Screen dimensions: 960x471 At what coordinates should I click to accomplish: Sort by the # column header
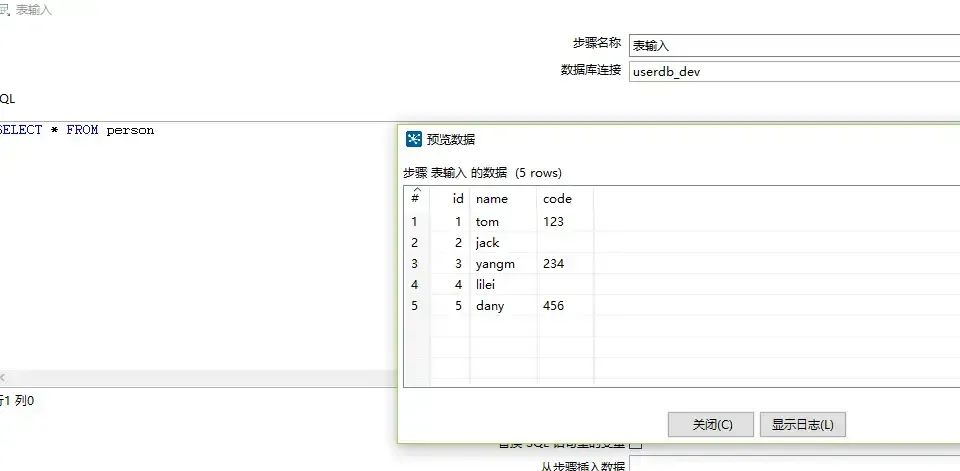416,198
